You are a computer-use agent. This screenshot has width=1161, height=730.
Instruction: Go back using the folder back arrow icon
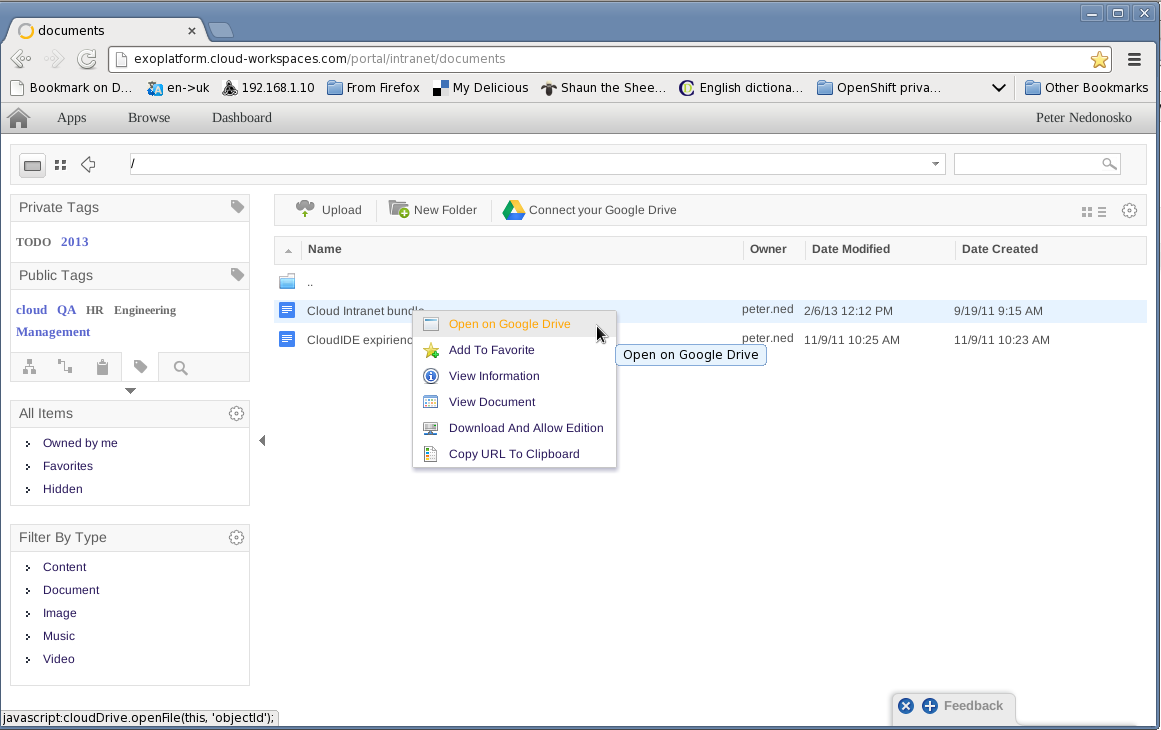coord(88,164)
